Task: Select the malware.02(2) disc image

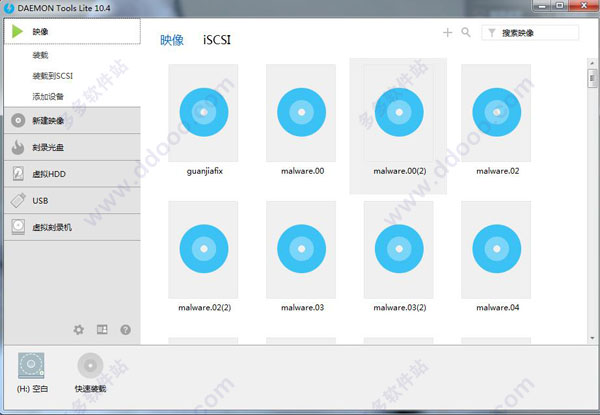Action: tap(203, 249)
